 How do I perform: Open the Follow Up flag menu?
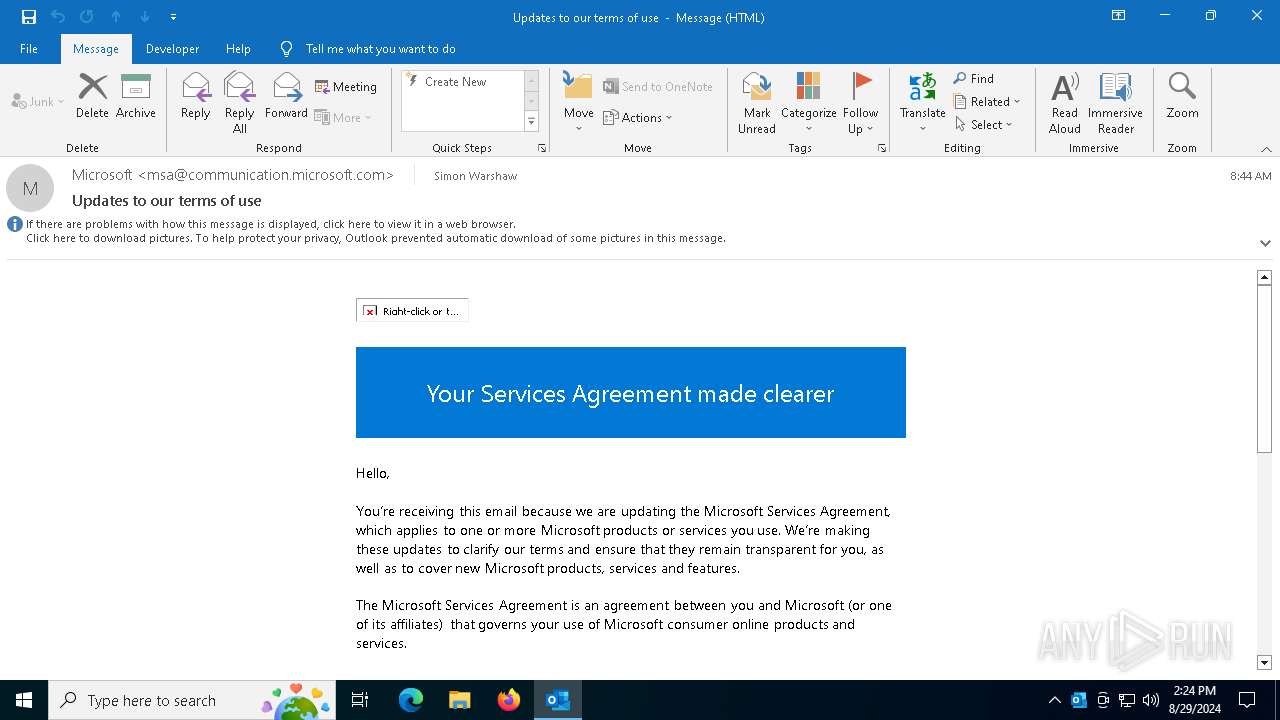click(860, 102)
